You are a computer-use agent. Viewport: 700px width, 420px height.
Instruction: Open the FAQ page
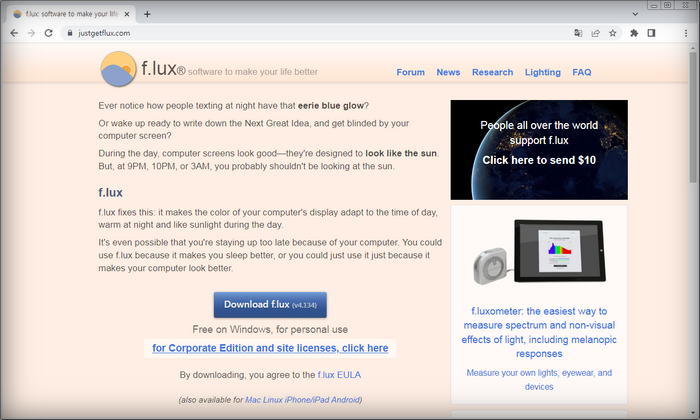582,72
